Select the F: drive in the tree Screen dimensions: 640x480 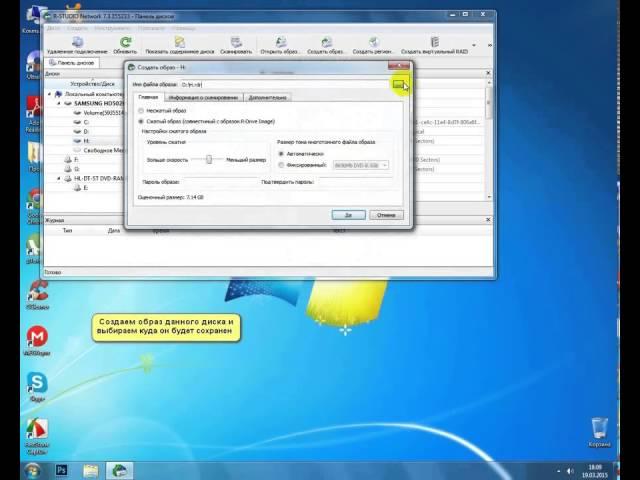coord(76,160)
